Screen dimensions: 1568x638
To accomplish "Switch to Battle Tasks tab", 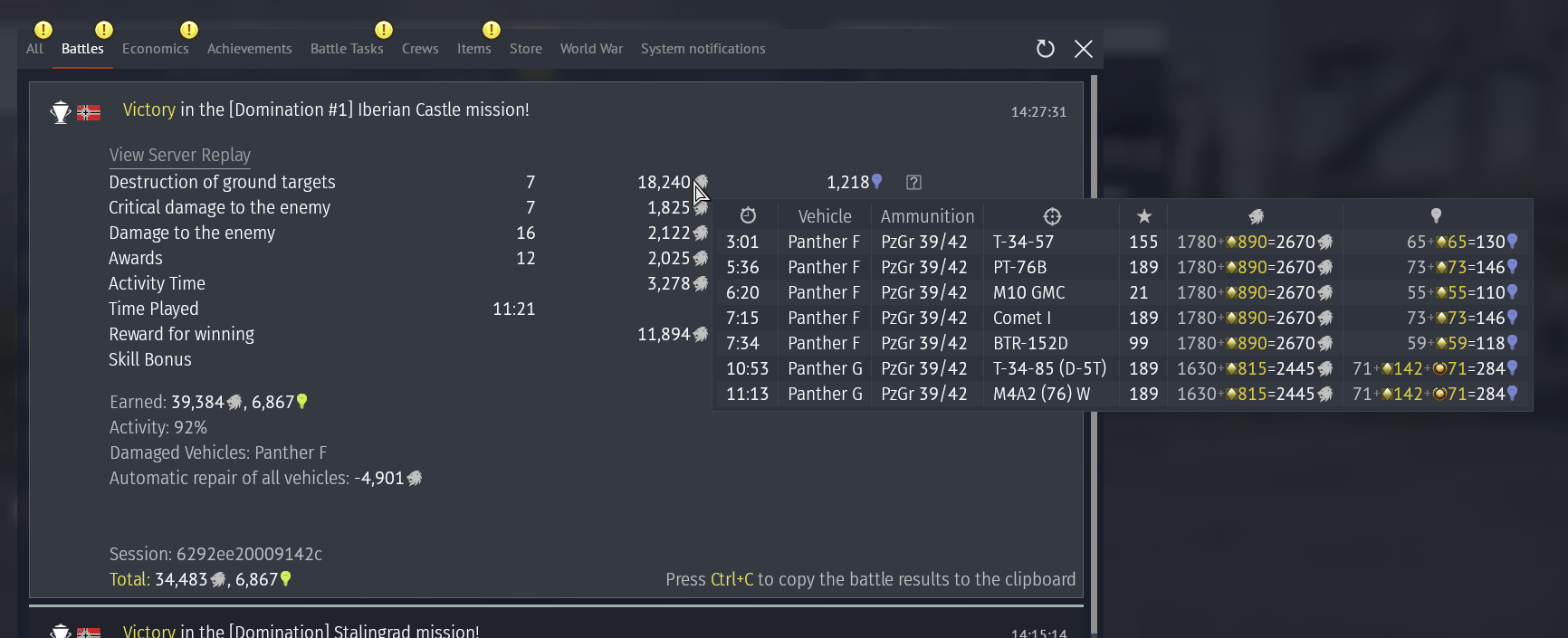I will 347,49.
